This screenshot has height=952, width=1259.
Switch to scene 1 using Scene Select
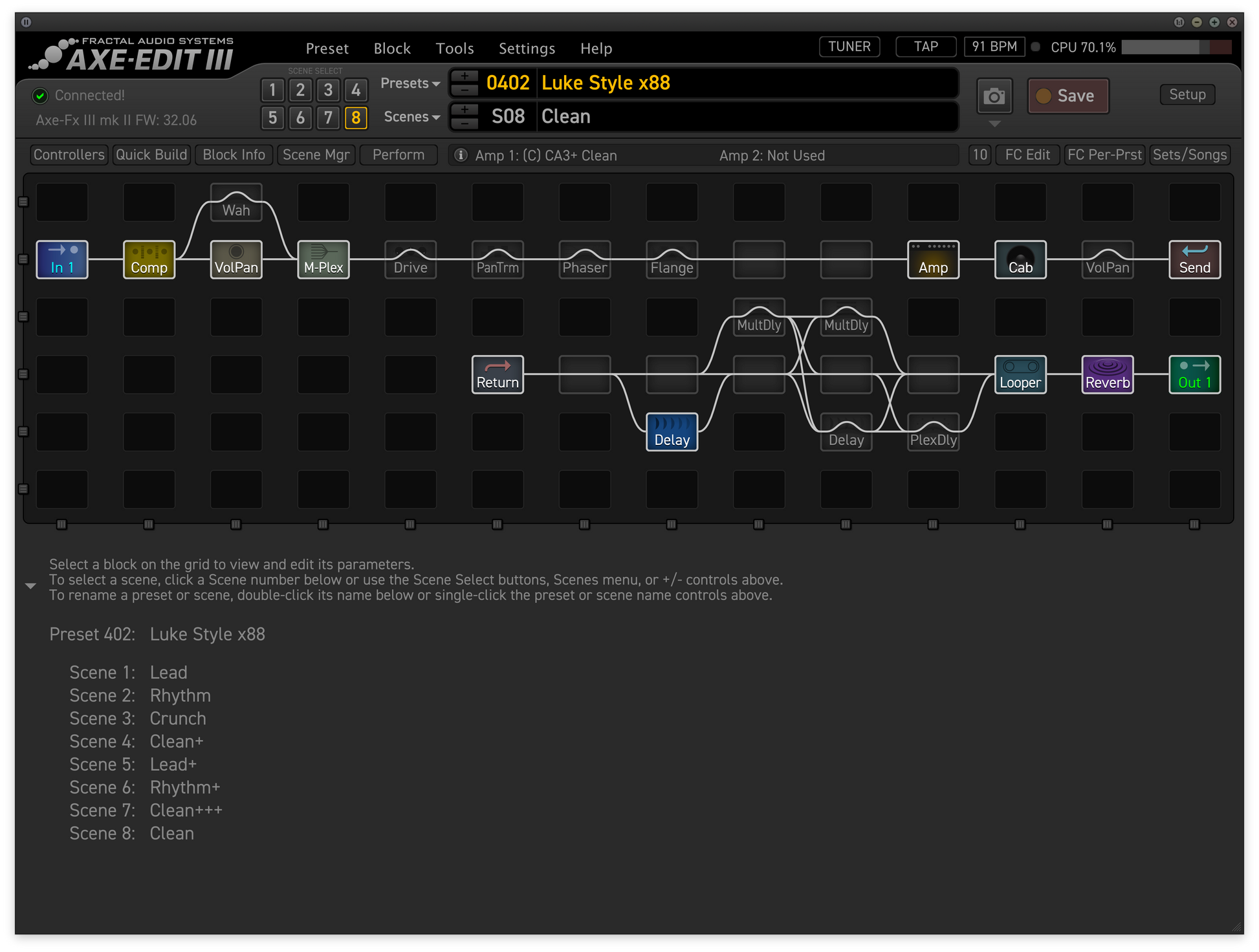pos(272,90)
